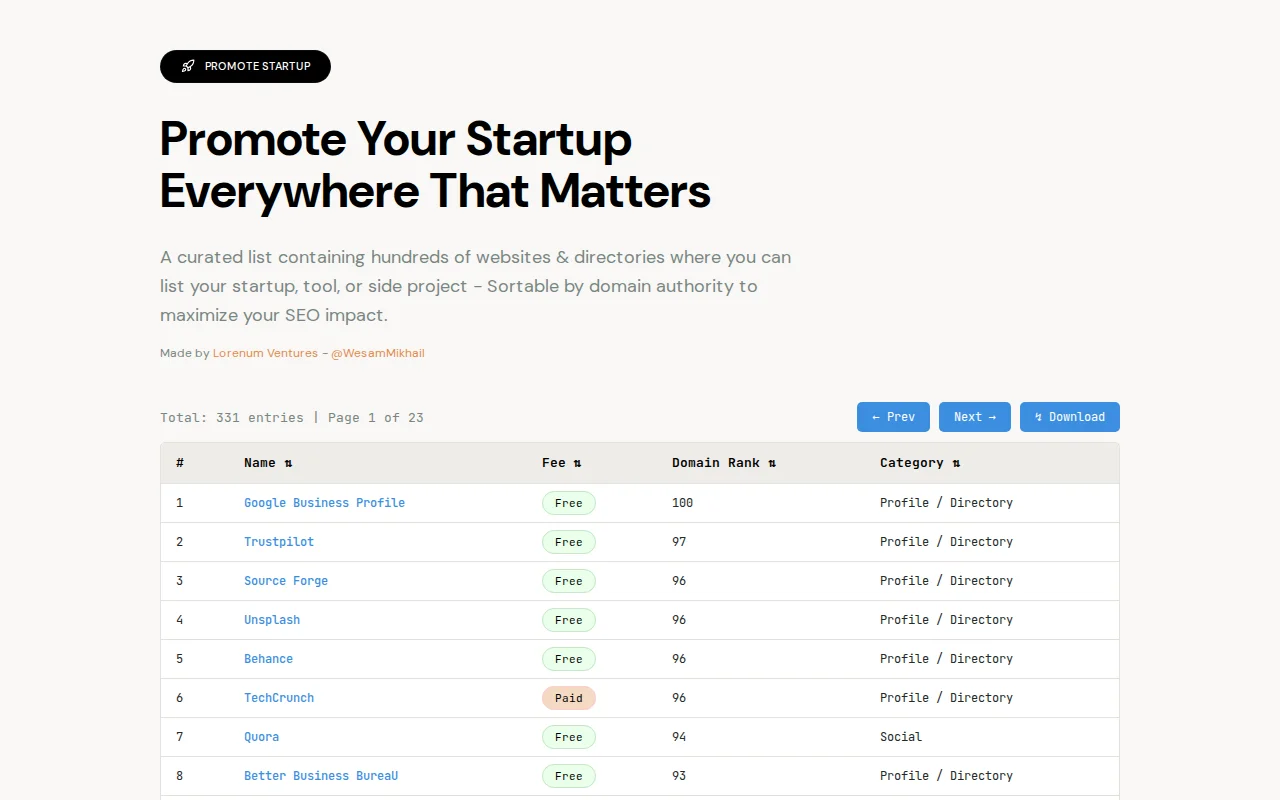Screen dimensions: 1280x800
Task: Go to next page with Next button
Action: (975, 417)
